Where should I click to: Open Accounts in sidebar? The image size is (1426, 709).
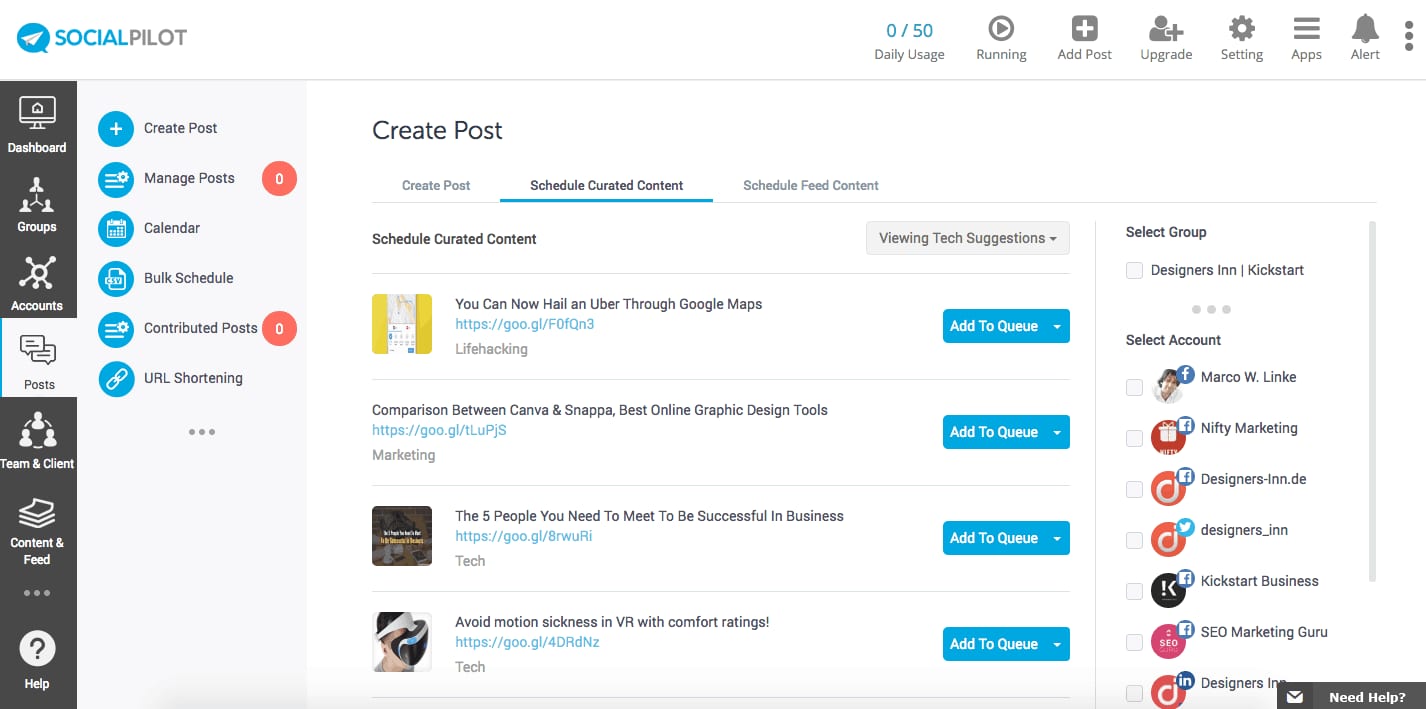coord(37,283)
